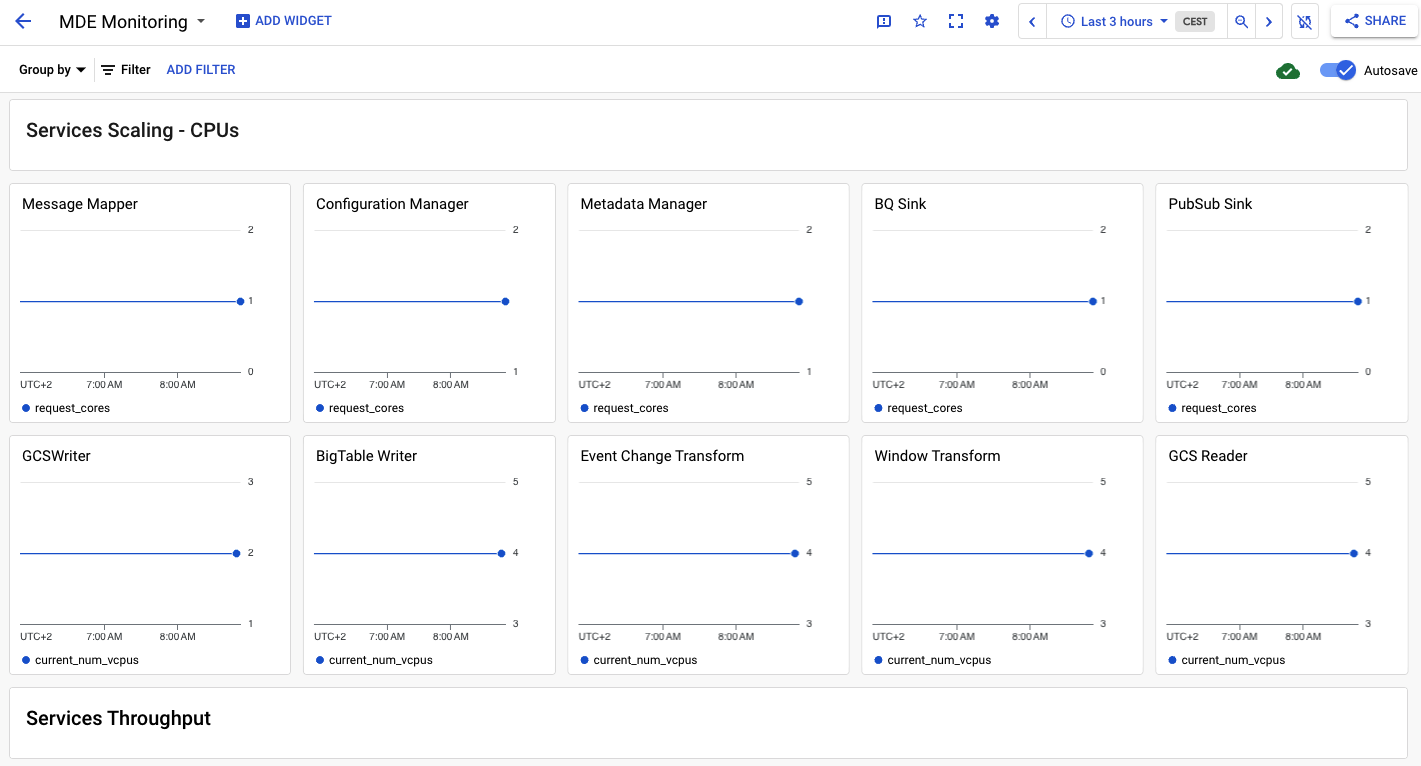The width and height of the screenshot is (1421, 766).
Task: Shift time range later with right chevron
Action: pos(1269,21)
